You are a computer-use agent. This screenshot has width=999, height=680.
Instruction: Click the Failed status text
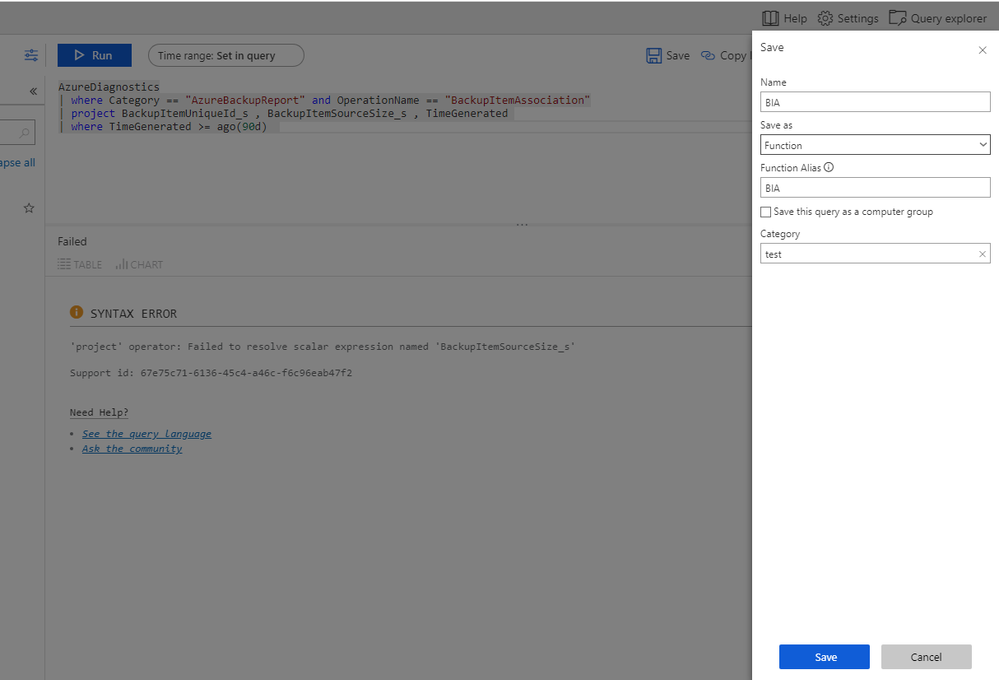72,242
